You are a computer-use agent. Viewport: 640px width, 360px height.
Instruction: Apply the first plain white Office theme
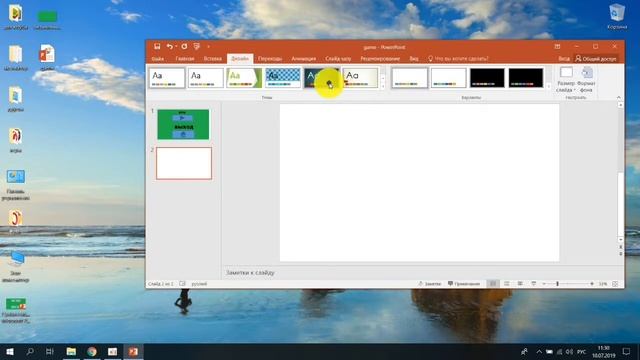[x=167, y=78]
